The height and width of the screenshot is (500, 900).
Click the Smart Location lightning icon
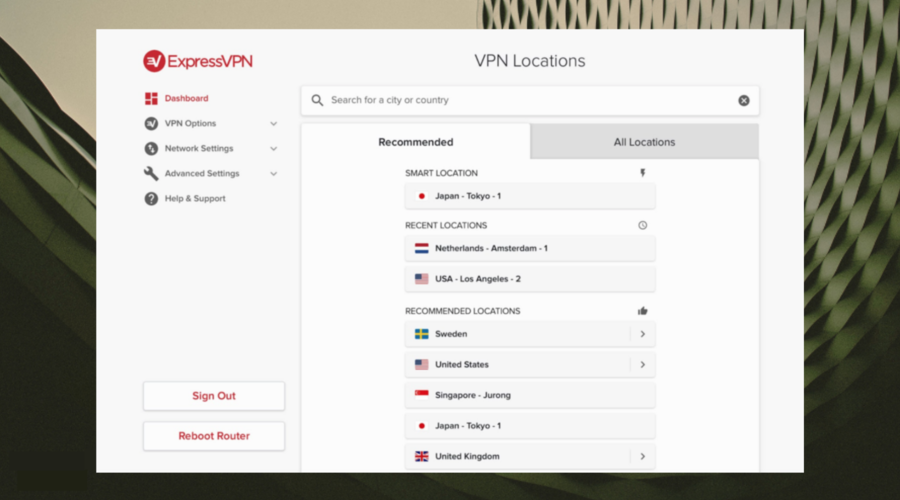point(642,173)
